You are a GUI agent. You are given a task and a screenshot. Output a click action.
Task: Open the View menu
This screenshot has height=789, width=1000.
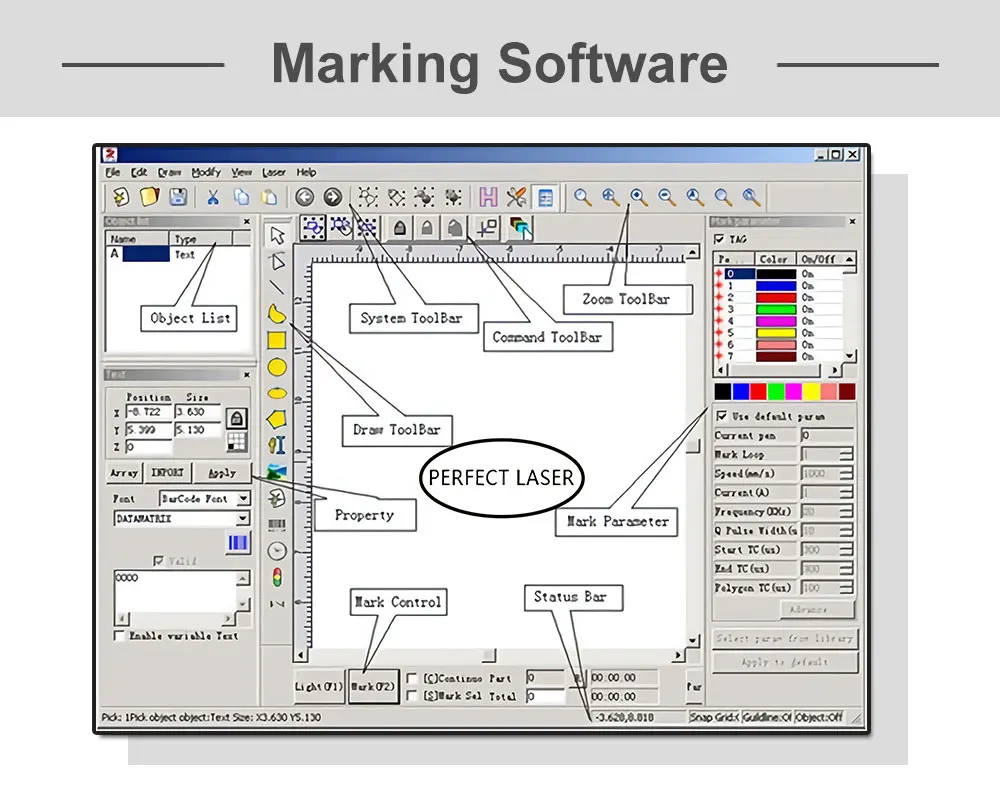242,172
